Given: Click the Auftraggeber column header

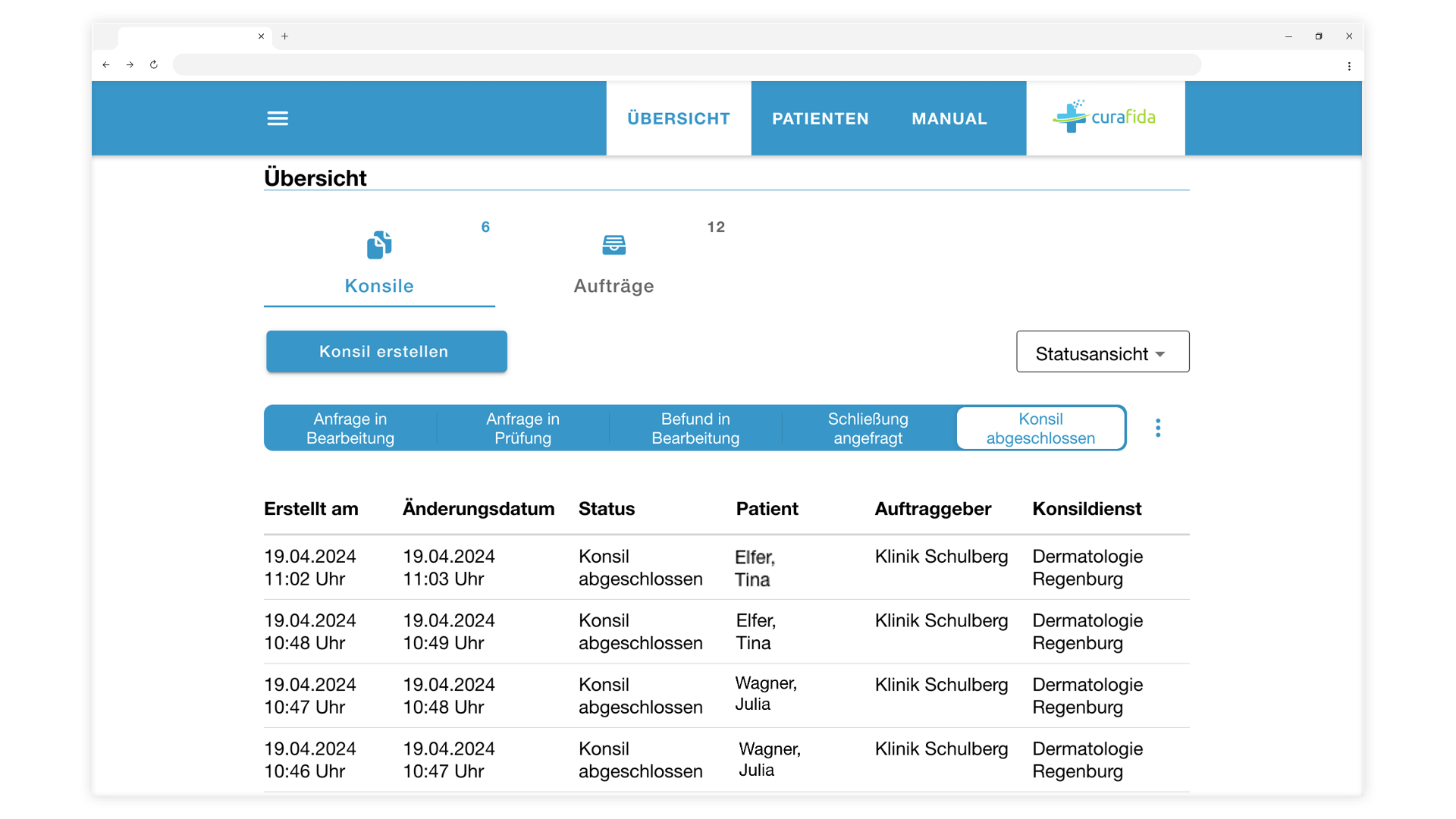Looking at the screenshot, I should (933, 509).
